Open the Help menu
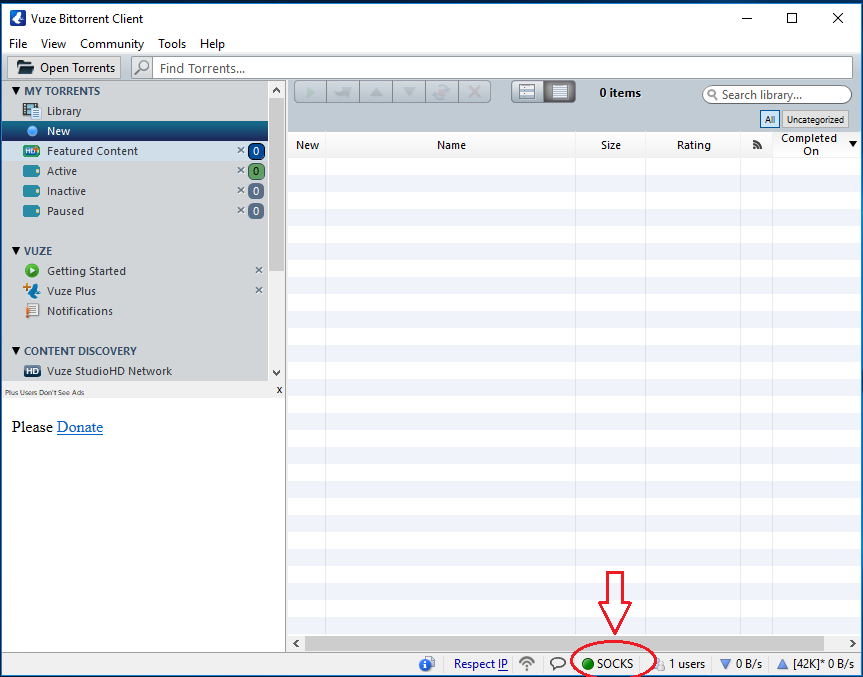Screen dimensions: 863x677 tap(212, 43)
